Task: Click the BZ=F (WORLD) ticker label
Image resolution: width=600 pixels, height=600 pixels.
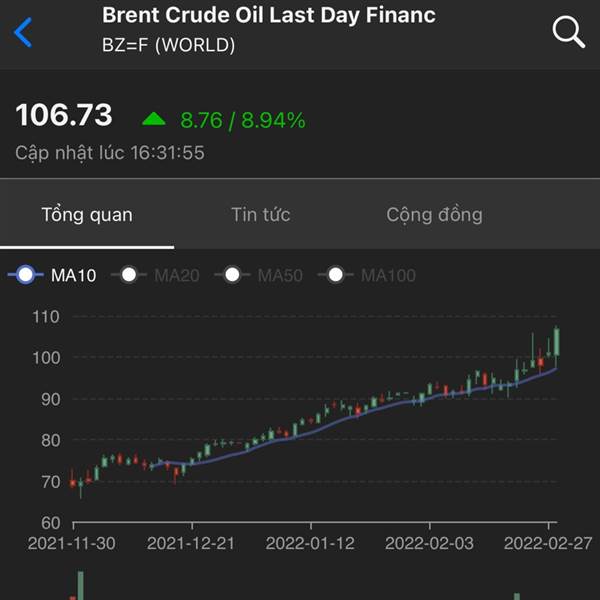Action: pyautogui.click(x=168, y=45)
